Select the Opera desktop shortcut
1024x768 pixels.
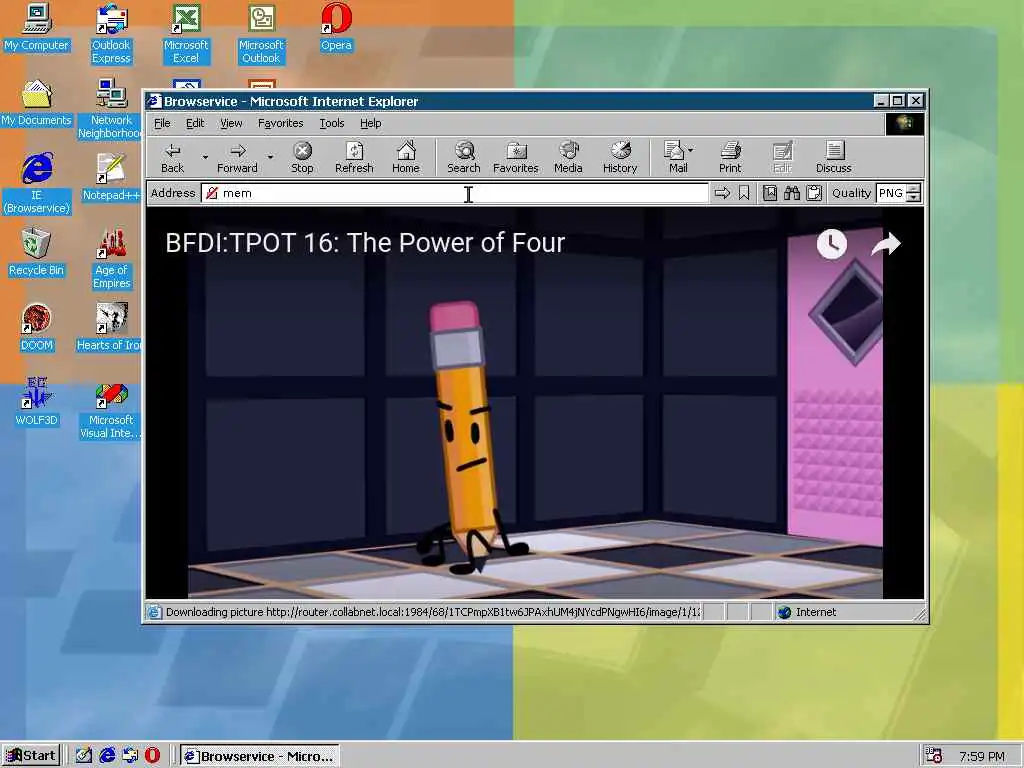336,28
